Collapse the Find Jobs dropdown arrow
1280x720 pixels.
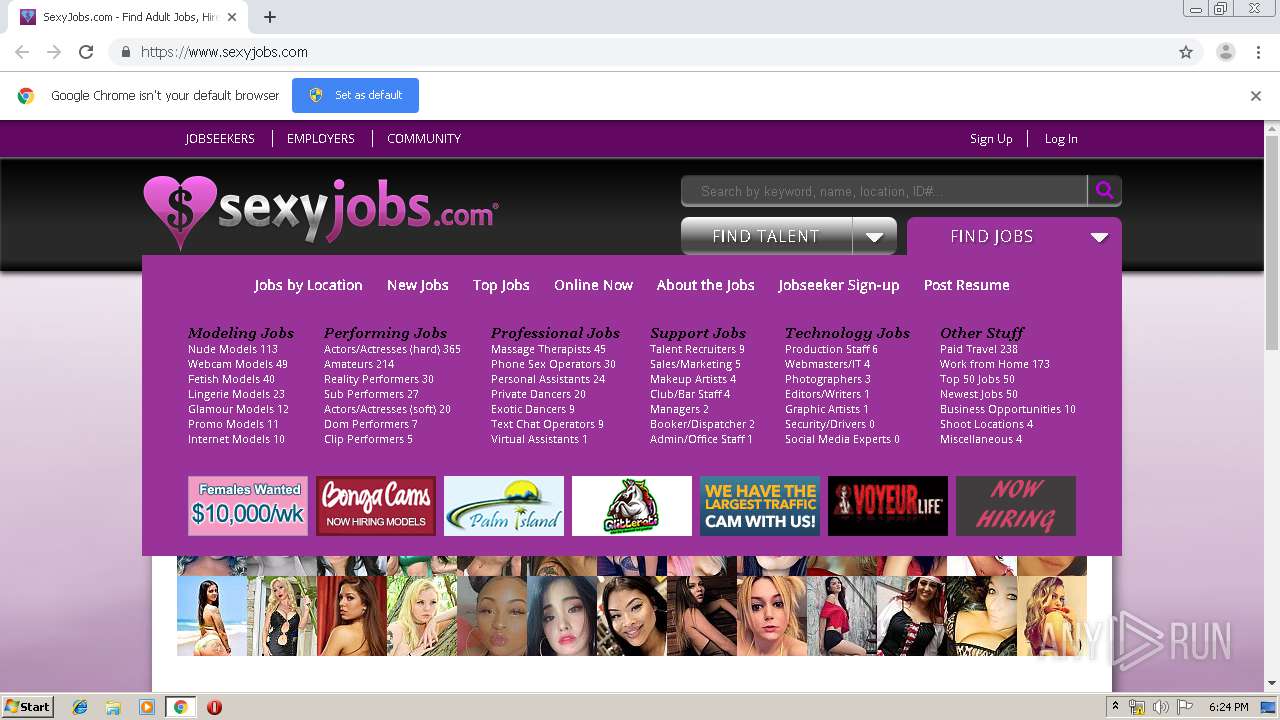click(x=1099, y=237)
